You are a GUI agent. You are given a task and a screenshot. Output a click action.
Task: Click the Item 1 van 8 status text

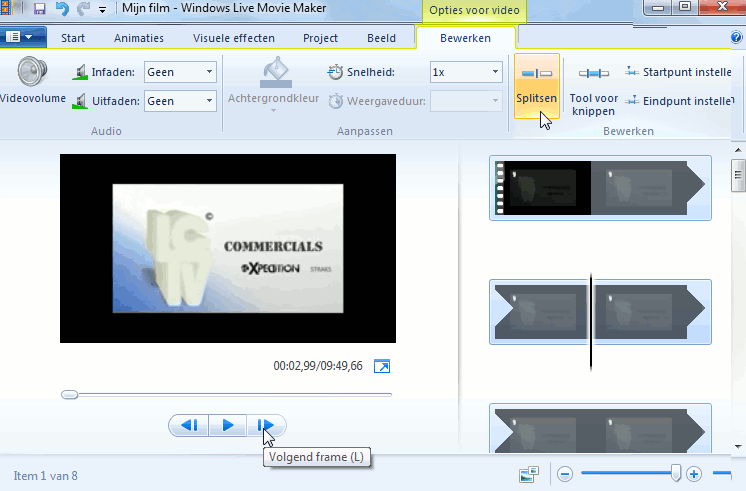tap(46, 476)
